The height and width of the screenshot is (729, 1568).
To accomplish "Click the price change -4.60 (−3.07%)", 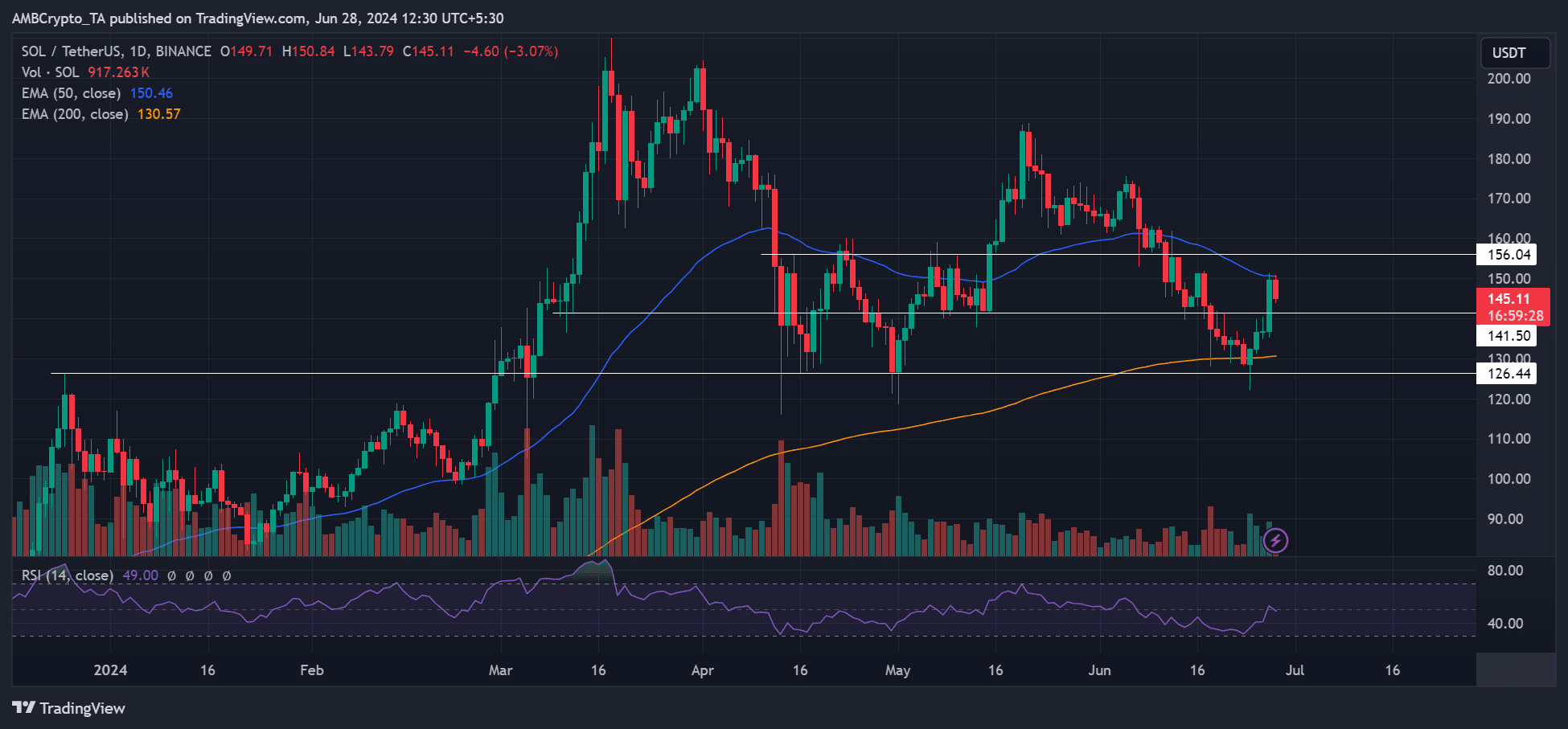I will [x=511, y=51].
